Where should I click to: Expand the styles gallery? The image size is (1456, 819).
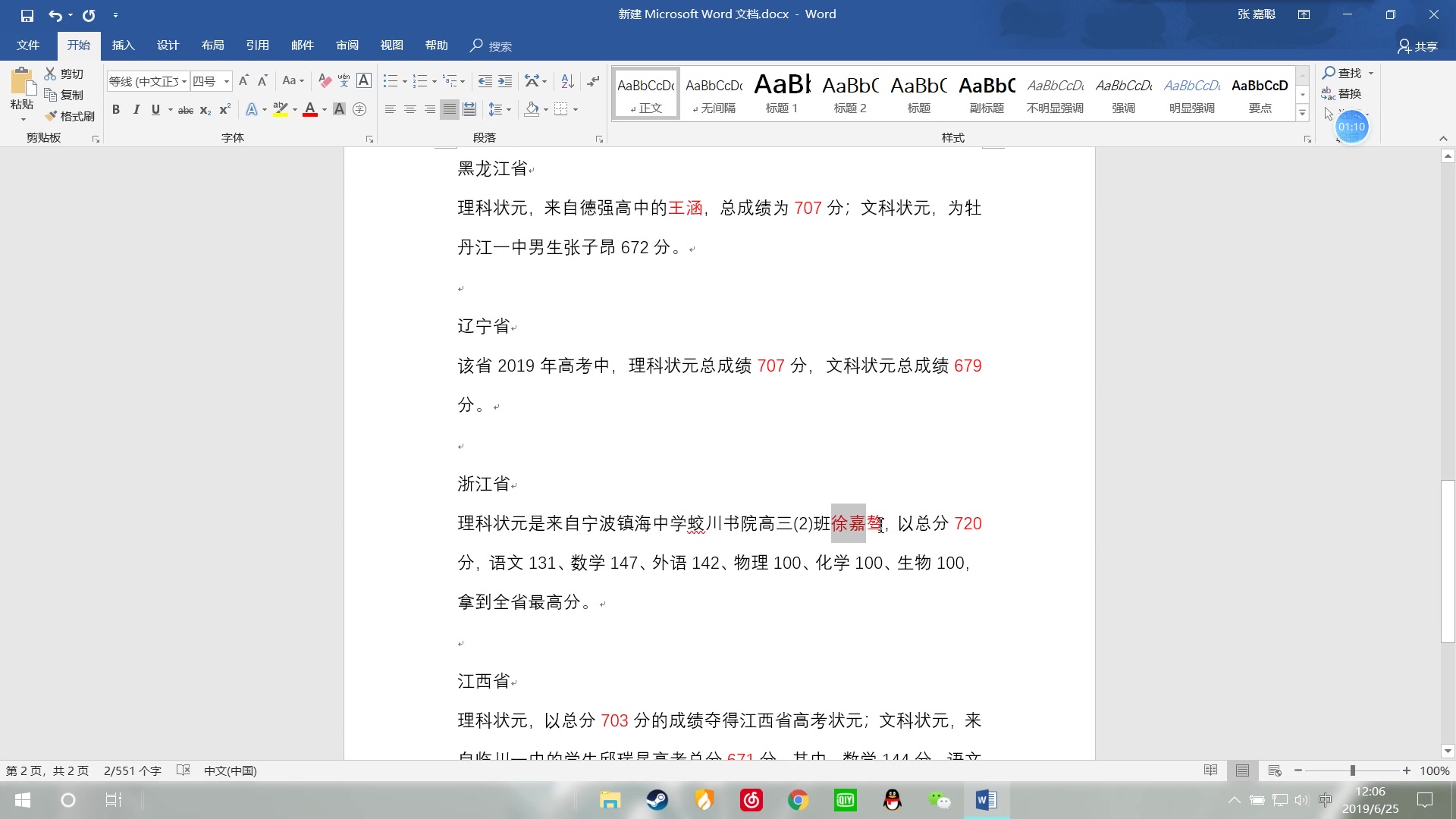coord(1303,113)
